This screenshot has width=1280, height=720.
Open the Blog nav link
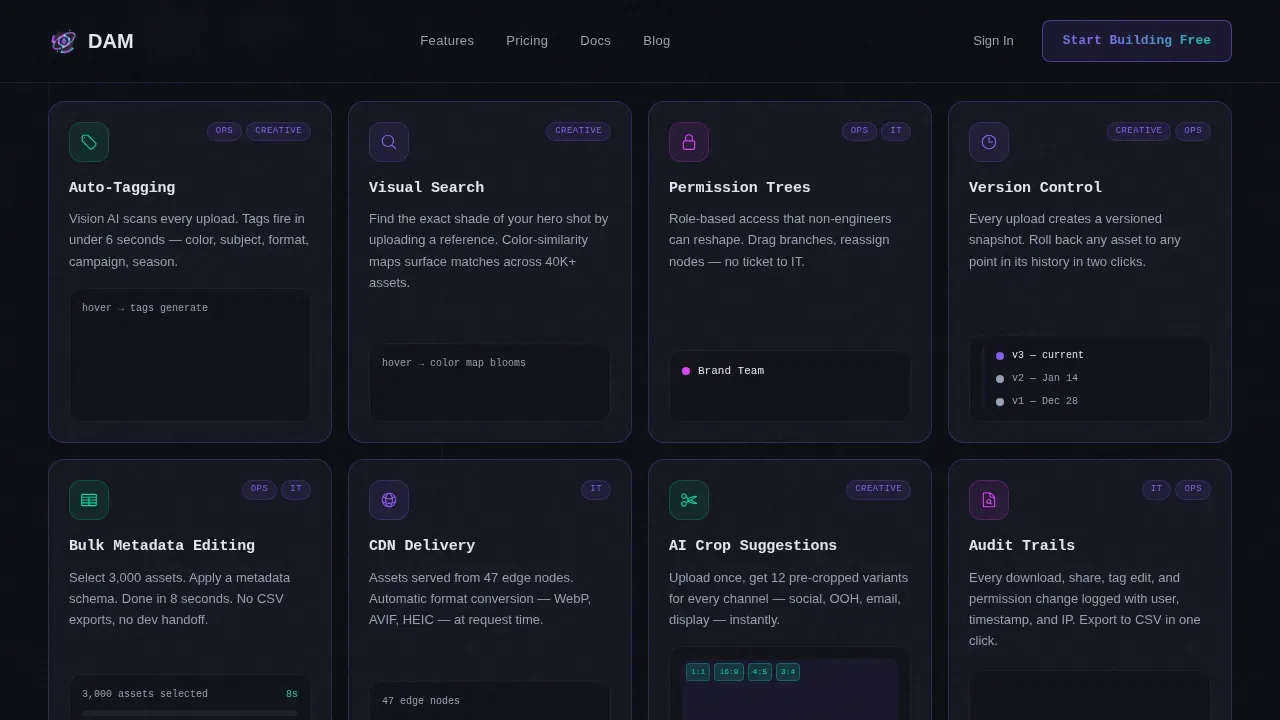[x=657, y=41]
